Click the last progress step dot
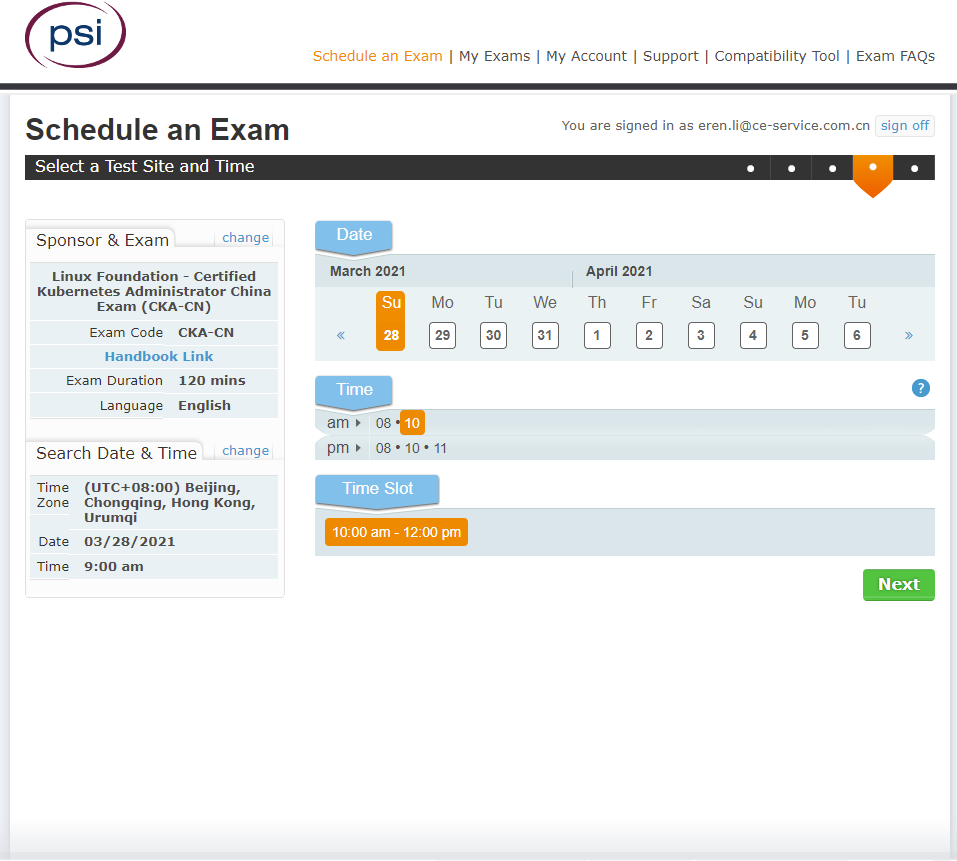957x861 pixels. click(x=914, y=168)
